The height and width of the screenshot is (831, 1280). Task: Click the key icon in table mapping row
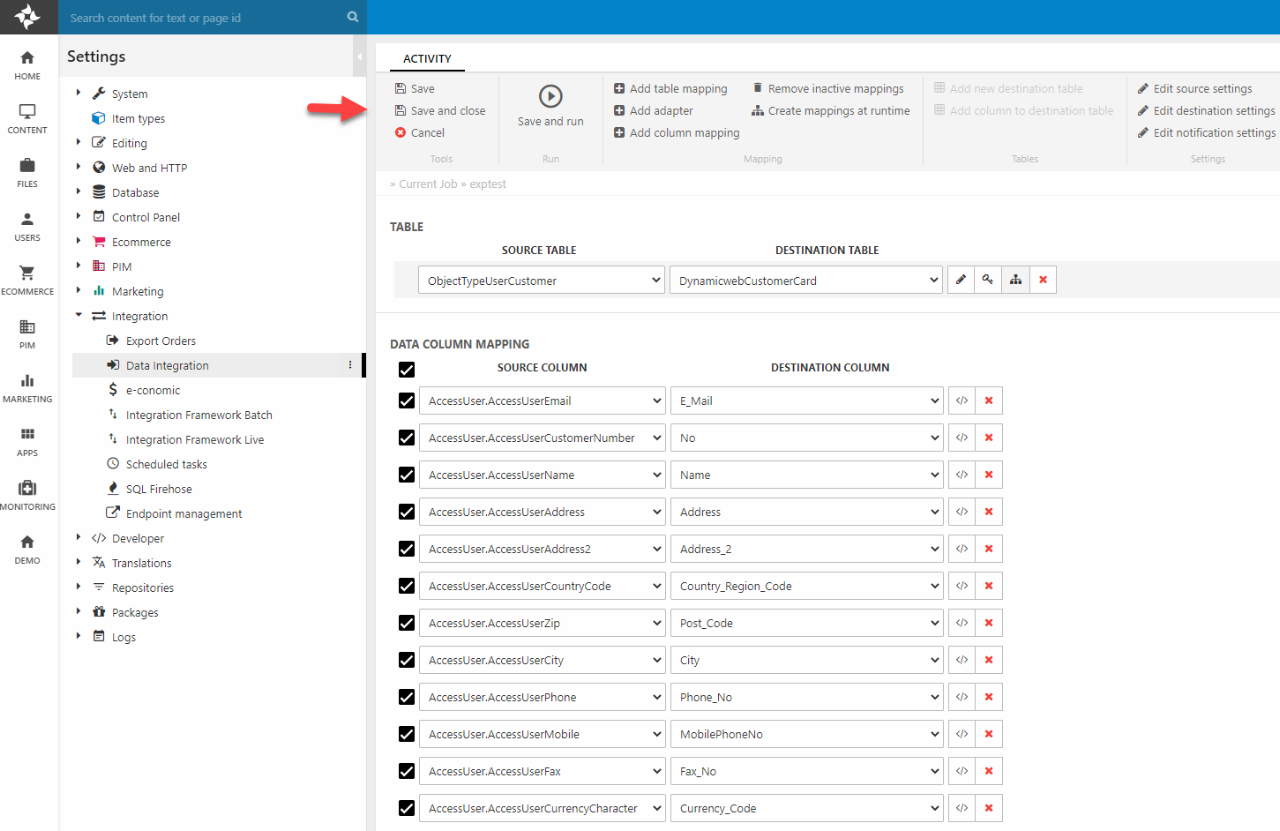pyautogui.click(x=988, y=281)
